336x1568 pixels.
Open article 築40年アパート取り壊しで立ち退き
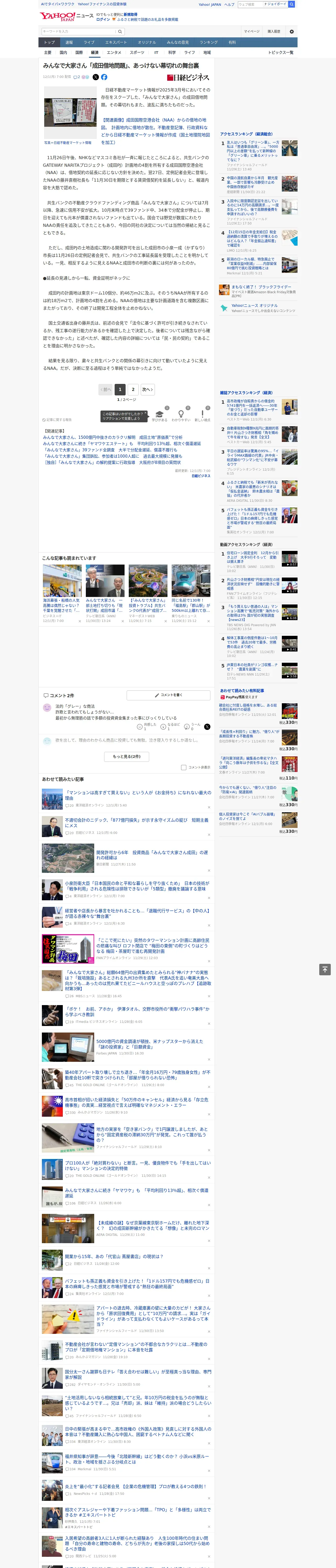(x=138, y=1075)
